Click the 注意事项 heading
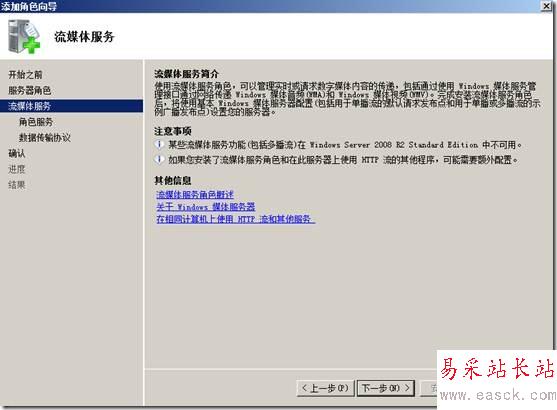This screenshot has width=557, height=410. (x=173, y=131)
